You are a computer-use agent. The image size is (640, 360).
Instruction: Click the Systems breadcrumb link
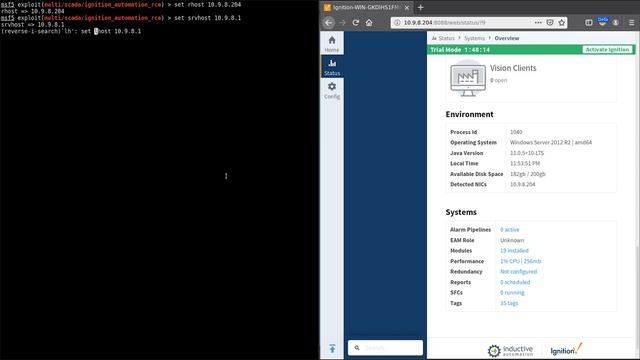point(474,38)
